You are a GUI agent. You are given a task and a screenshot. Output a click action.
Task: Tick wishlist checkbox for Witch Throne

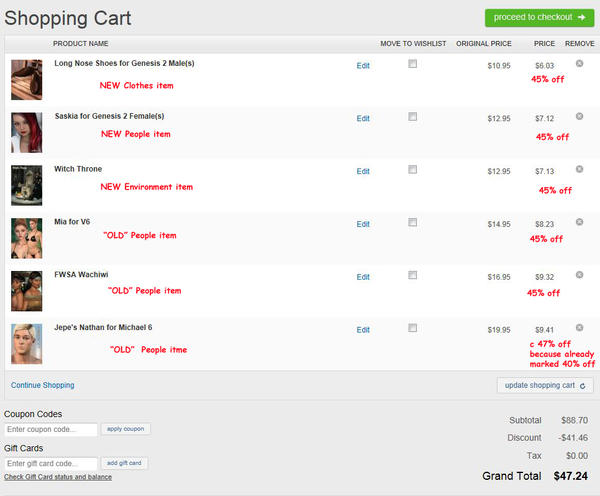tap(412, 170)
